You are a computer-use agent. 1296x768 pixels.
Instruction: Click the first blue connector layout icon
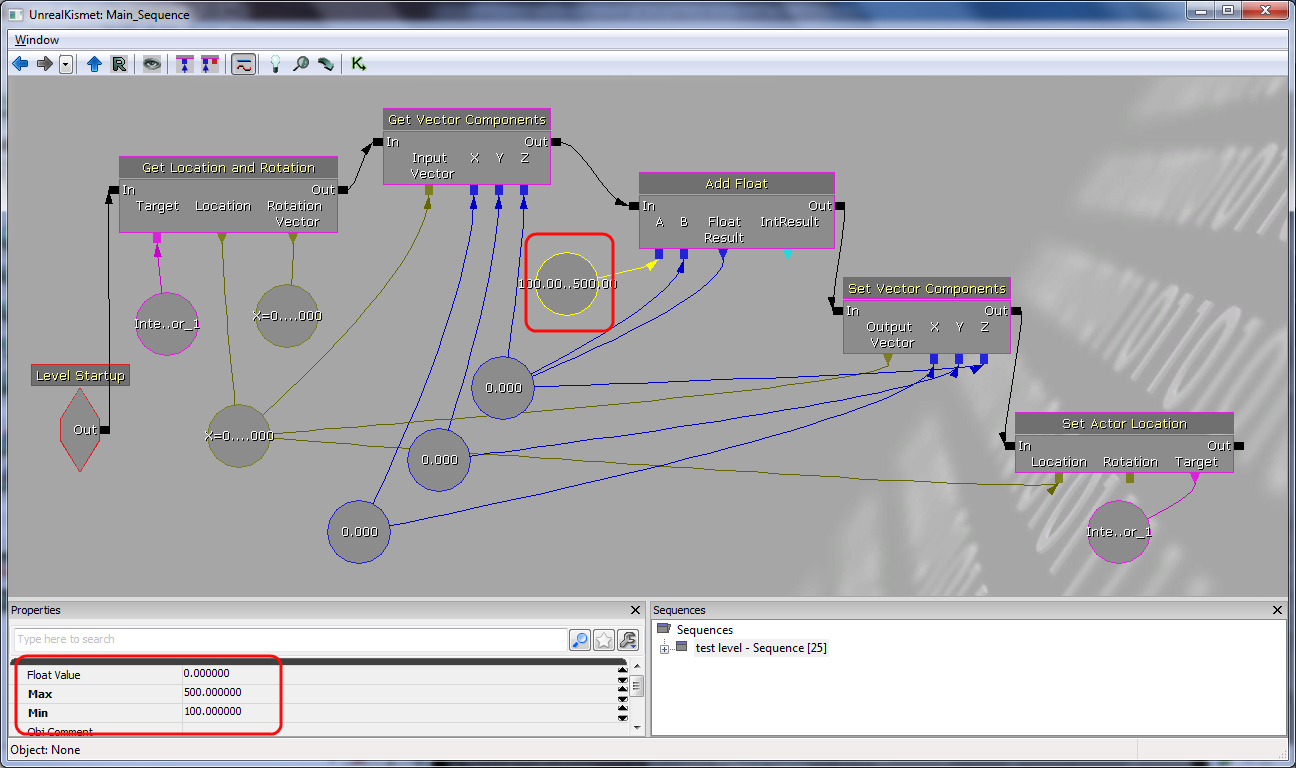pyautogui.click(x=185, y=64)
